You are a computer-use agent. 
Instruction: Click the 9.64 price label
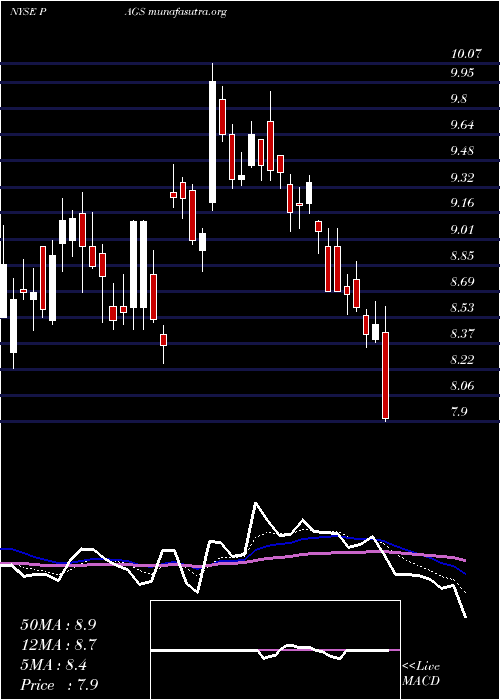coord(462,125)
